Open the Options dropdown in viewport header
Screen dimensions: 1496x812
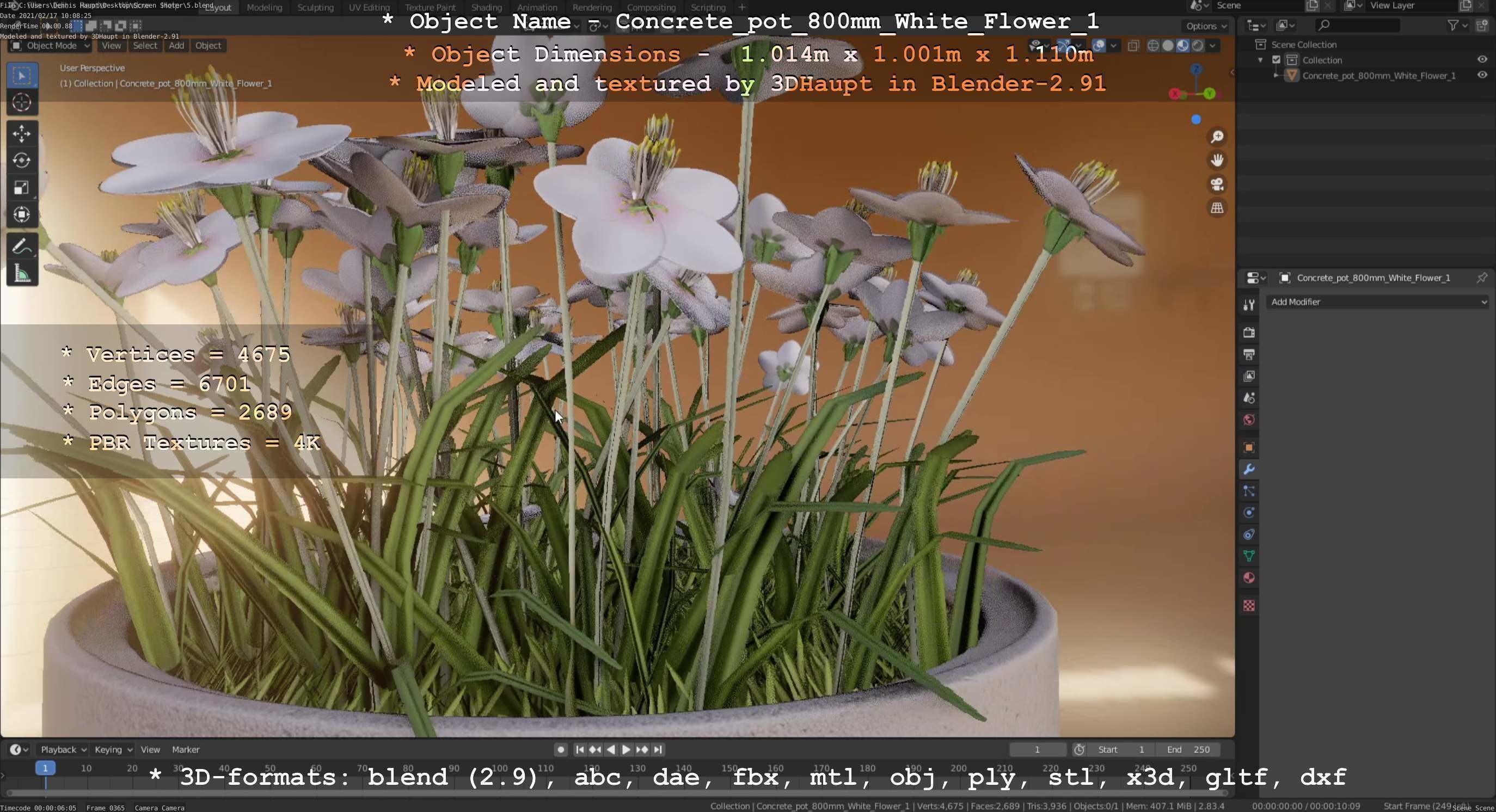[1206, 26]
